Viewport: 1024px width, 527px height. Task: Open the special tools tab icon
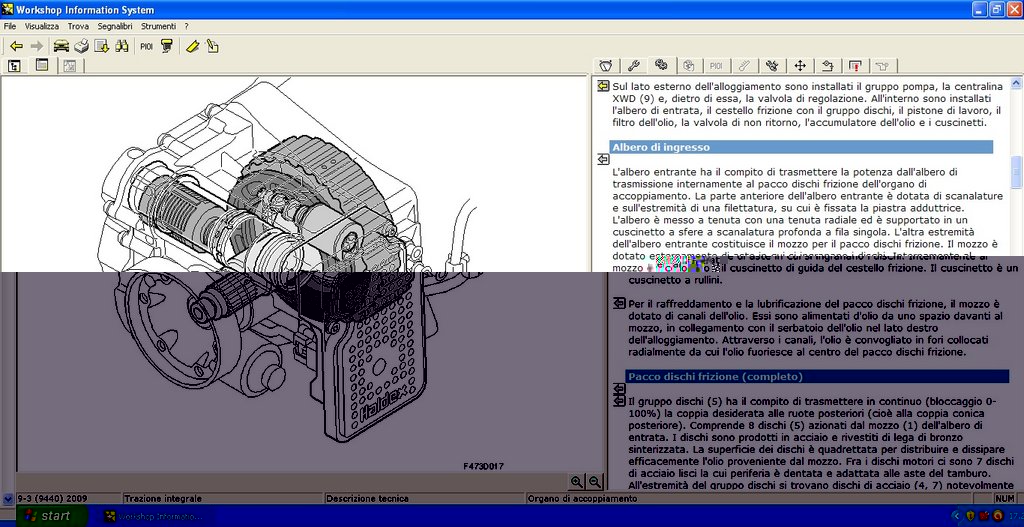coord(772,65)
